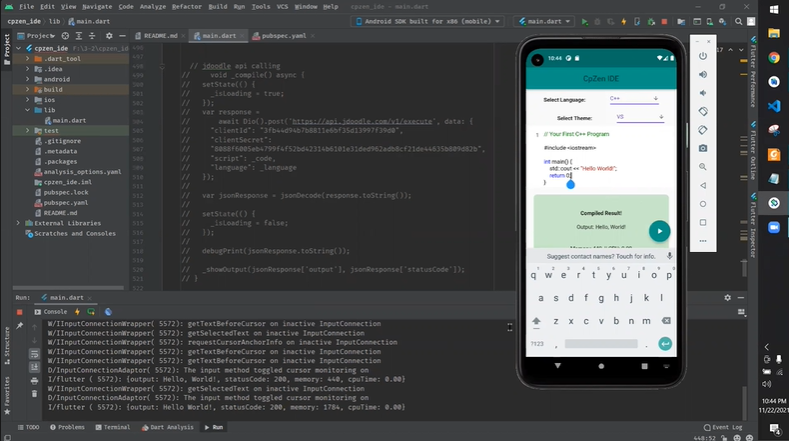Screen dimensions: 789x441
Task: Open Chrome from Windows taskbar
Action: click(x=774, y=57)
